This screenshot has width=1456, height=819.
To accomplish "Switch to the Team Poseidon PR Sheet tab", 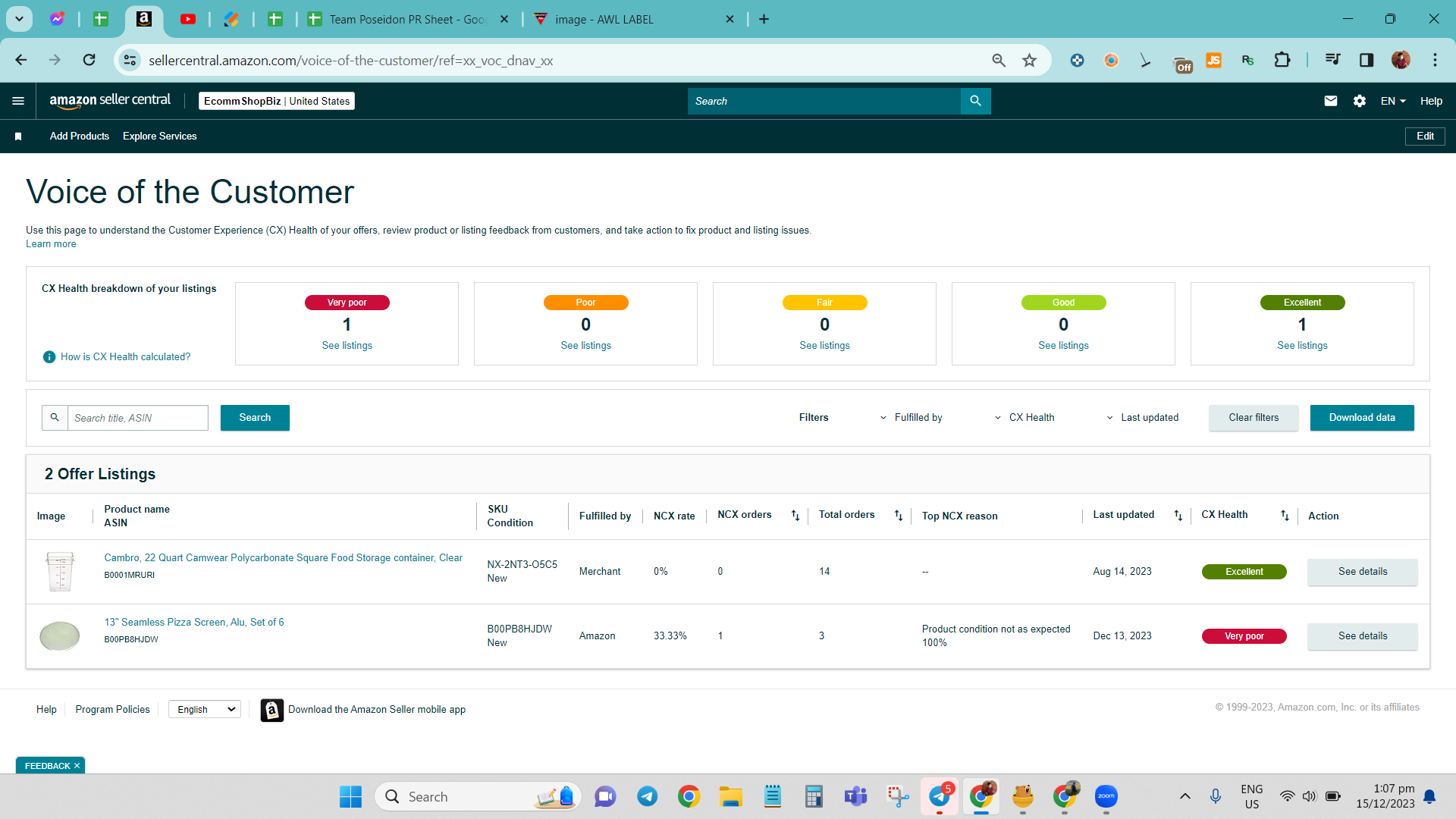I will pos(408,19).
